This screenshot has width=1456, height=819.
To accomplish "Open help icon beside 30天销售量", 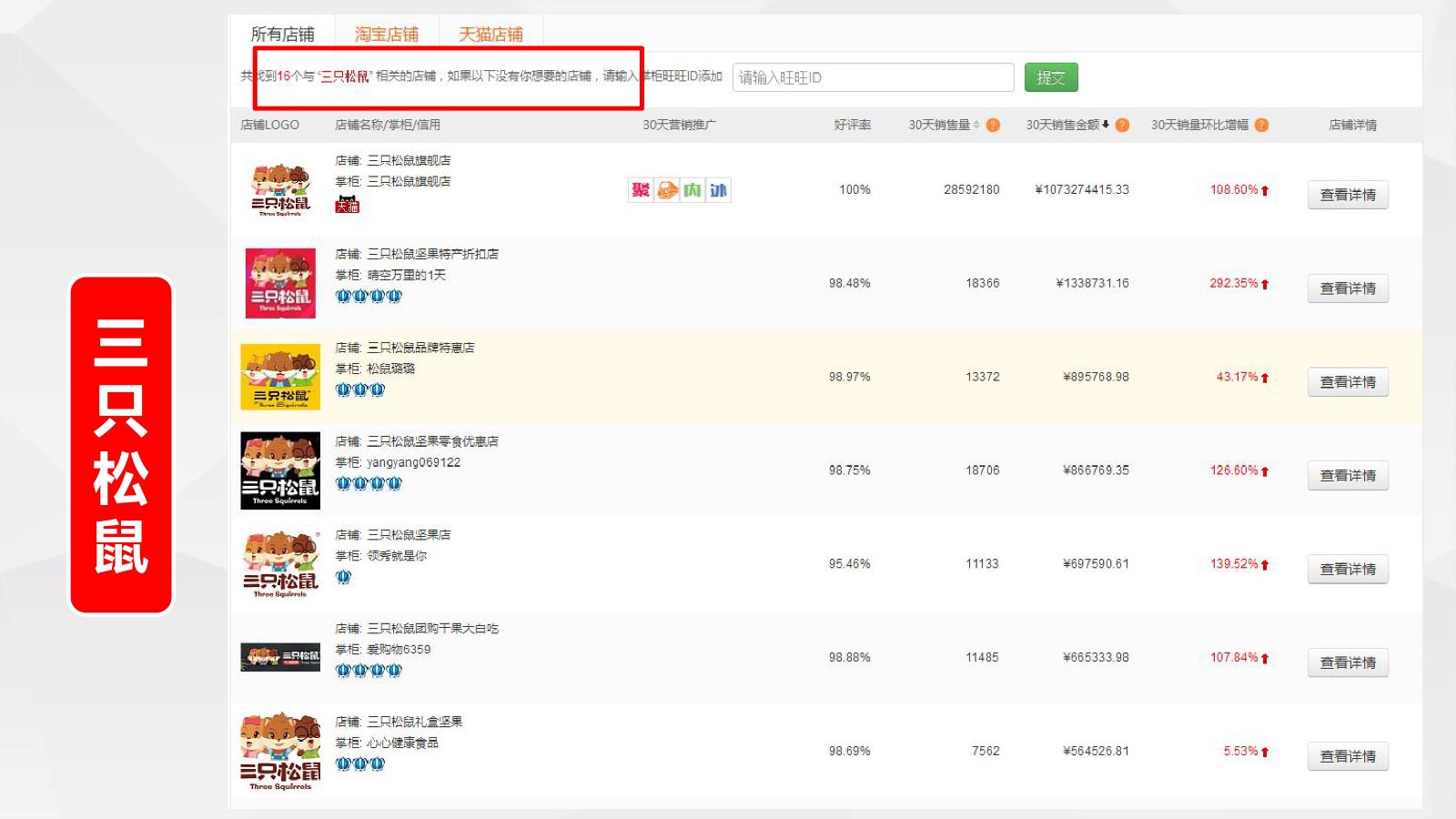I will (x=993, y=126).
